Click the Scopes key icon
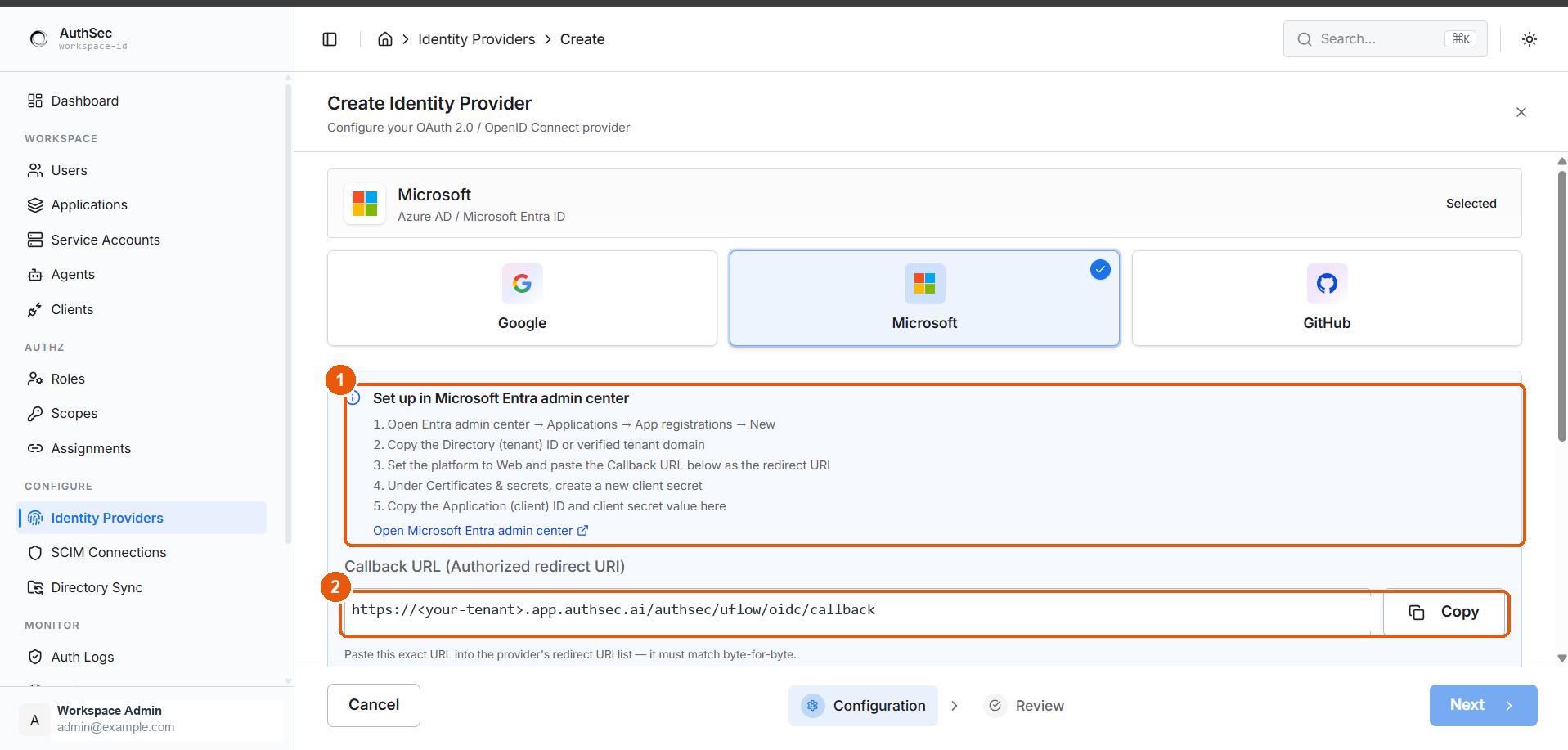 [35, 414]
